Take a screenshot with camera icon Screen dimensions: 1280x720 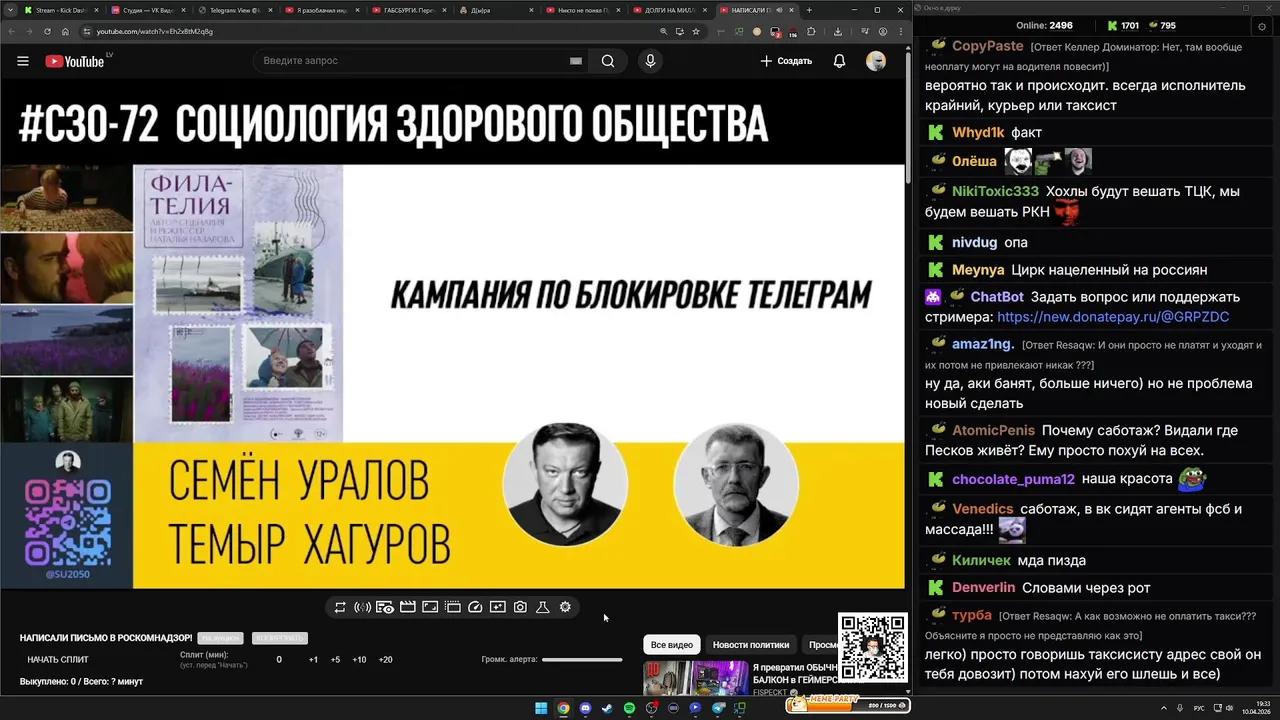[x=520, y=607]
